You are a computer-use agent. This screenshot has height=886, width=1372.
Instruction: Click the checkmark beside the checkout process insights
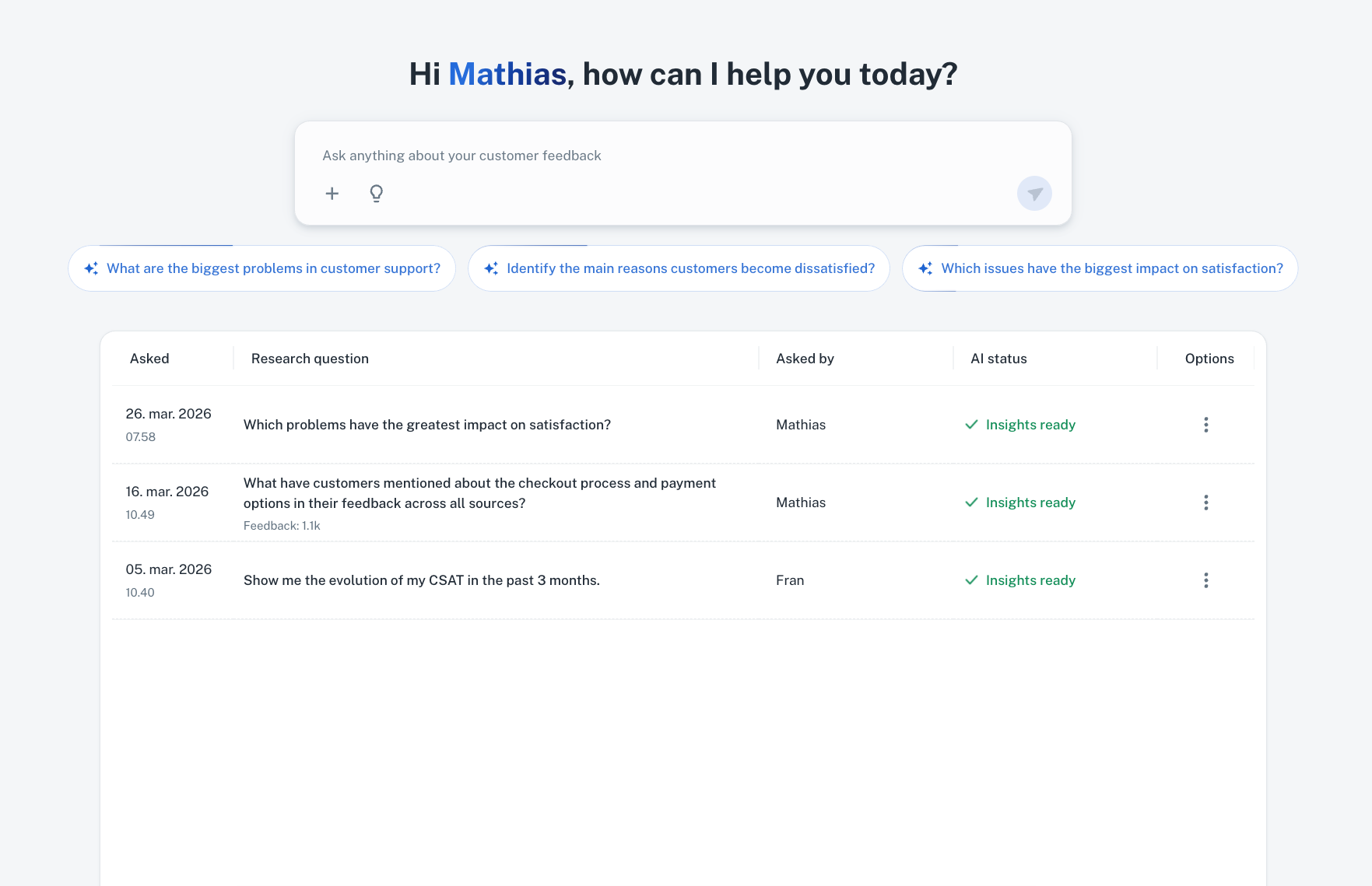tap(971, 502)
